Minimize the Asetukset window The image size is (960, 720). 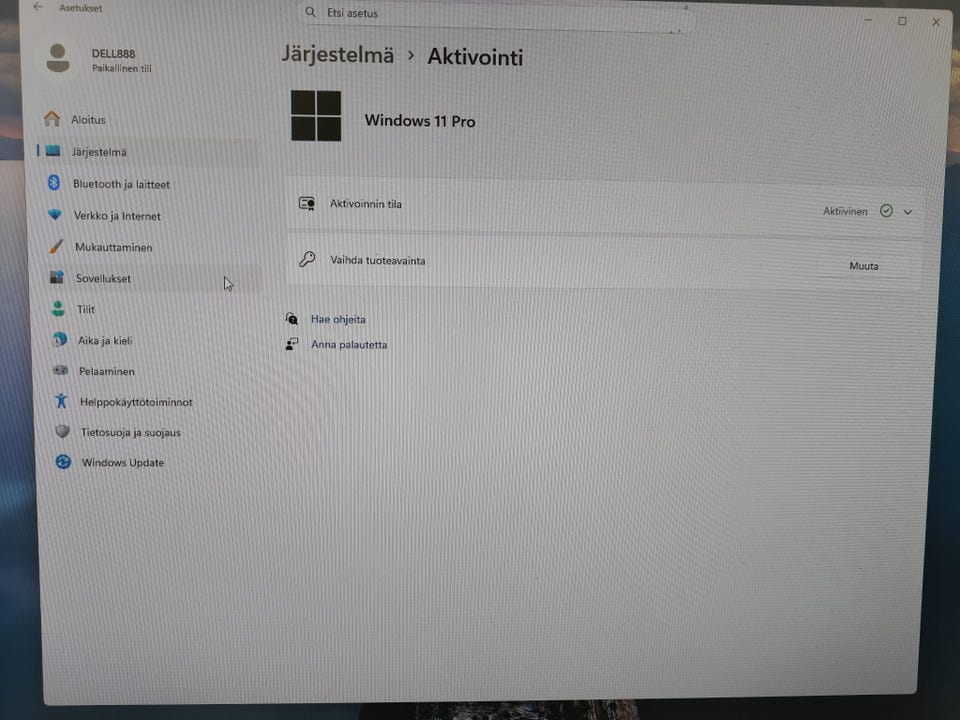tap(868, 20)
